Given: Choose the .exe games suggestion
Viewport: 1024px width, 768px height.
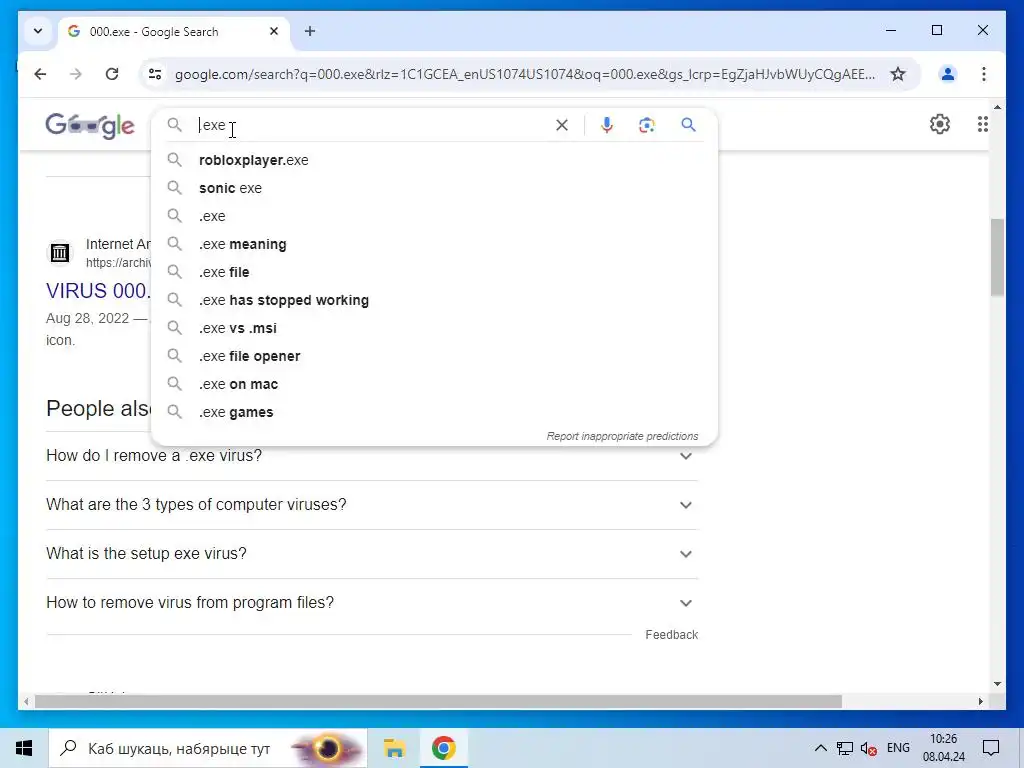Looking at the screenshot, I should 434,413.
